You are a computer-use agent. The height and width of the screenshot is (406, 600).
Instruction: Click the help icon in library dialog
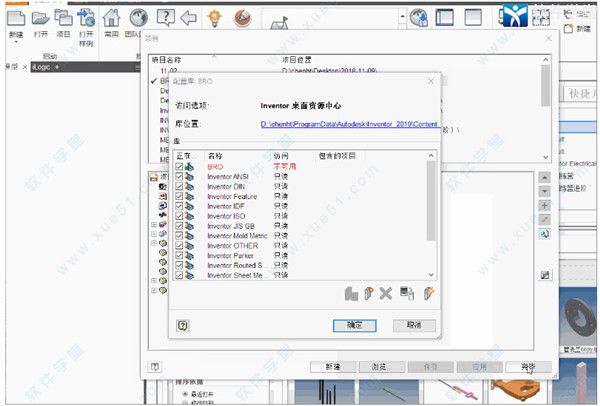point(183,326)
